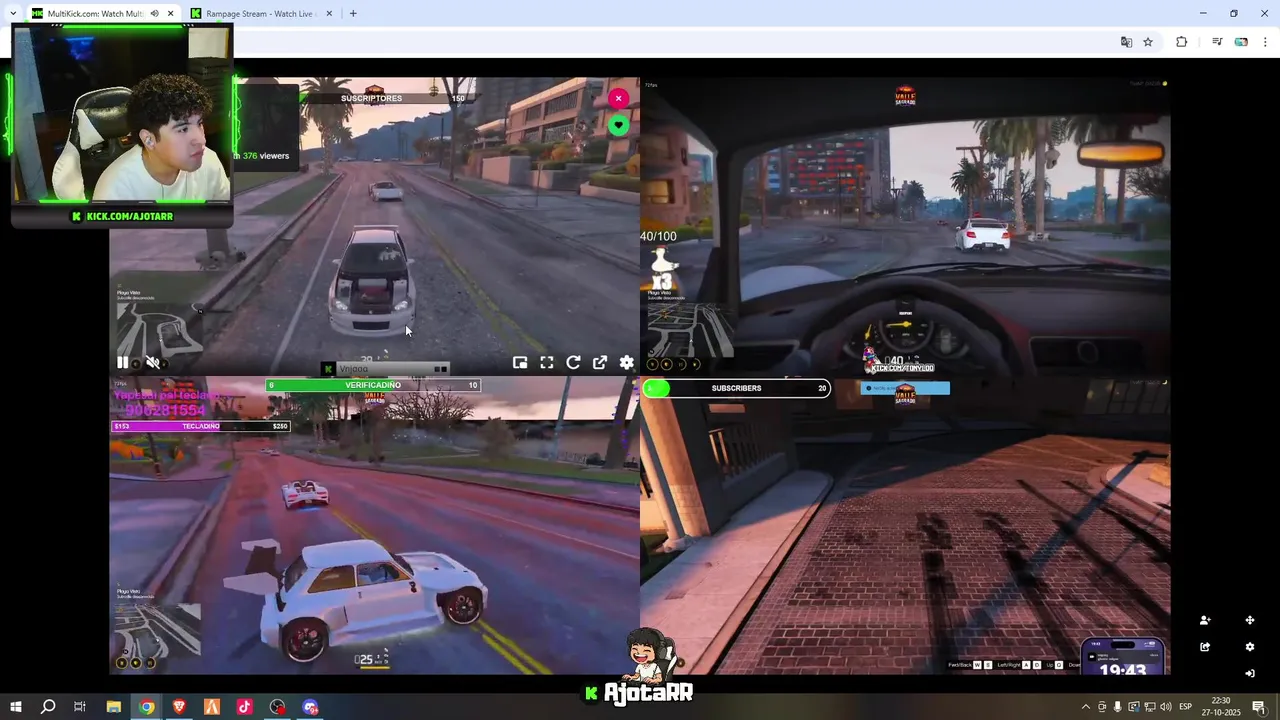Switch keyboard language ESP indicator
The height and width of the screenshot is (720, 1280).
click(1186, 707)
